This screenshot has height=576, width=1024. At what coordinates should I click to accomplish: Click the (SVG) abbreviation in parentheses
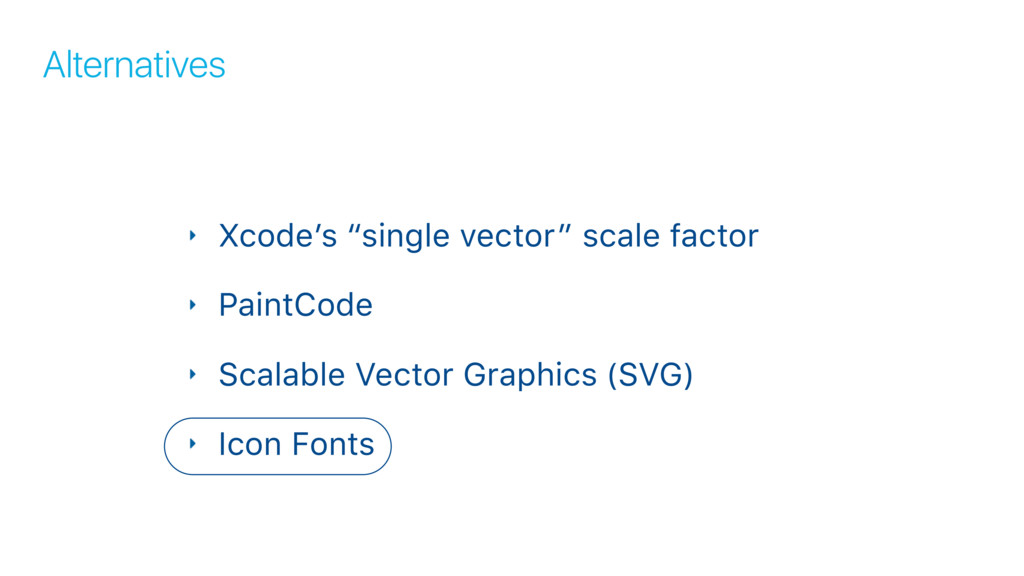pyautogui.click(x=650, y=376)
